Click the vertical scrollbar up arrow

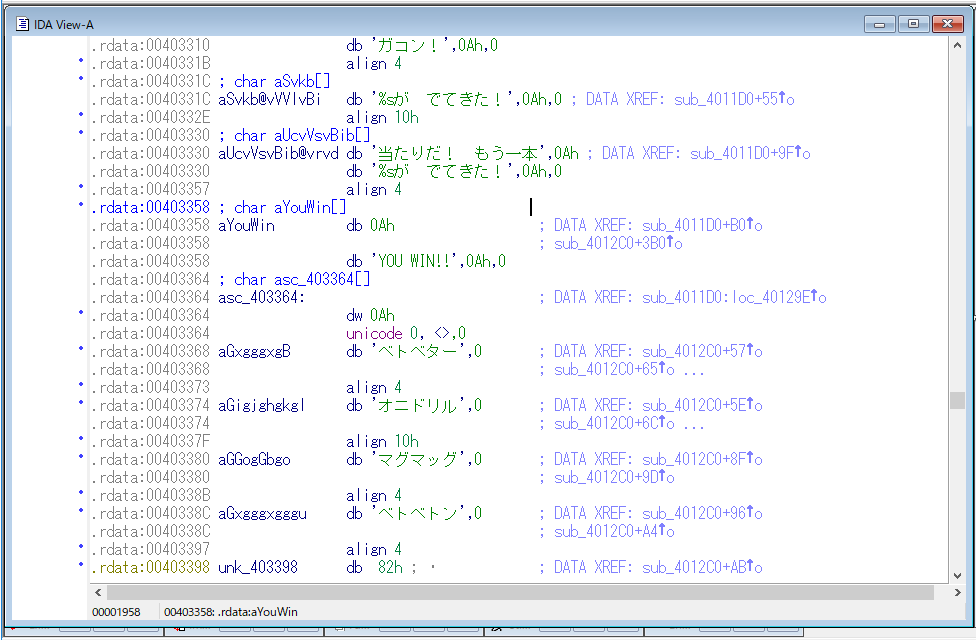[957, 45]
